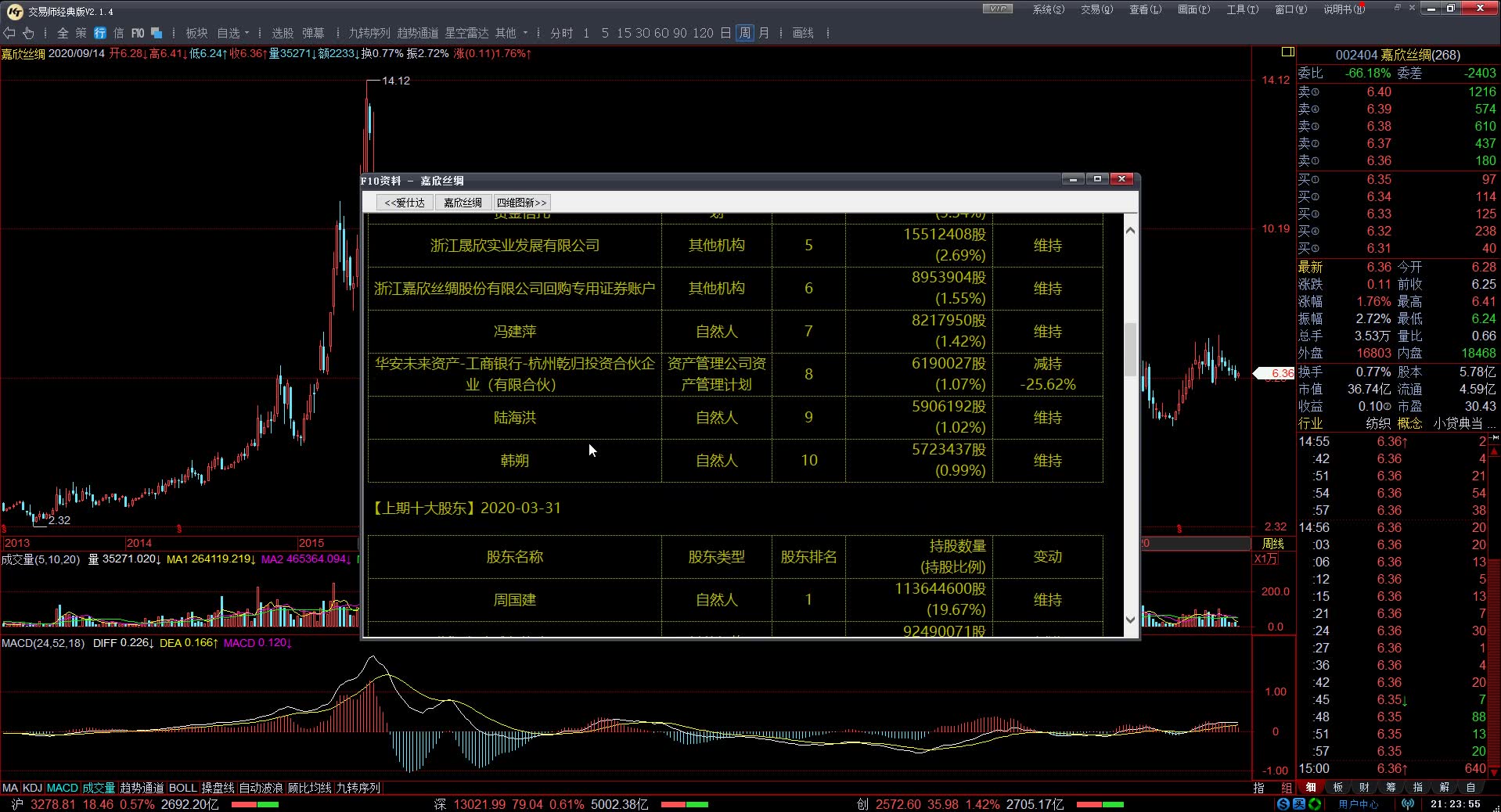
Task: Click the blue dollar sign status icon
Action: [1283, 804]
